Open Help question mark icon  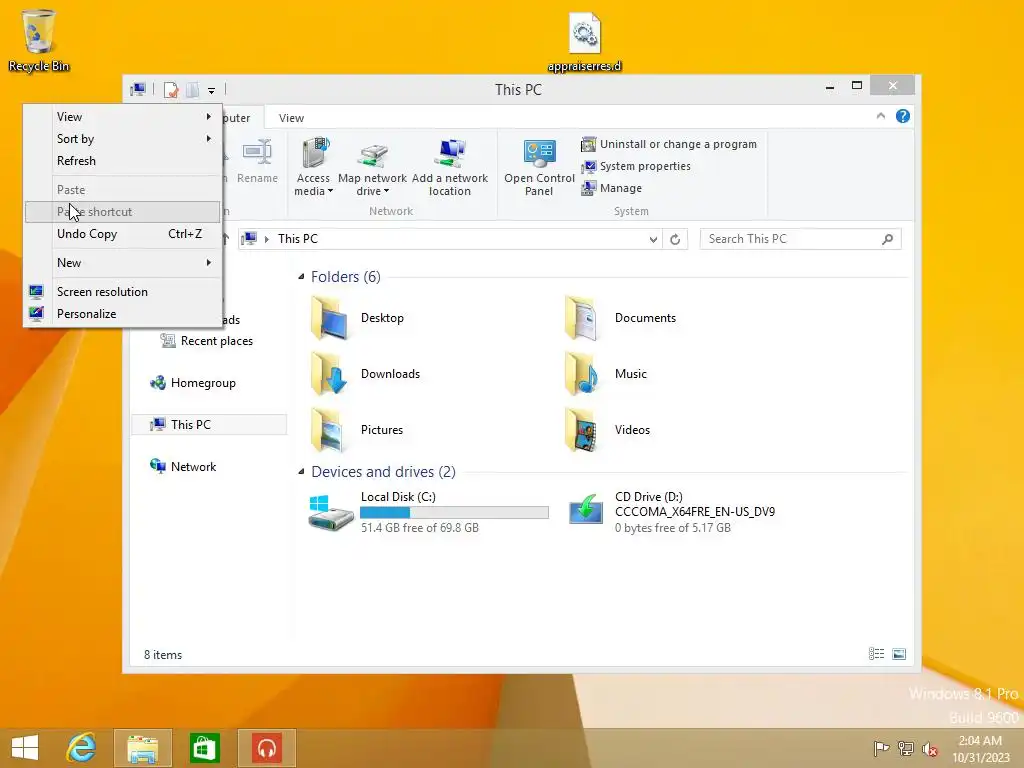click(x=903, y=116)
